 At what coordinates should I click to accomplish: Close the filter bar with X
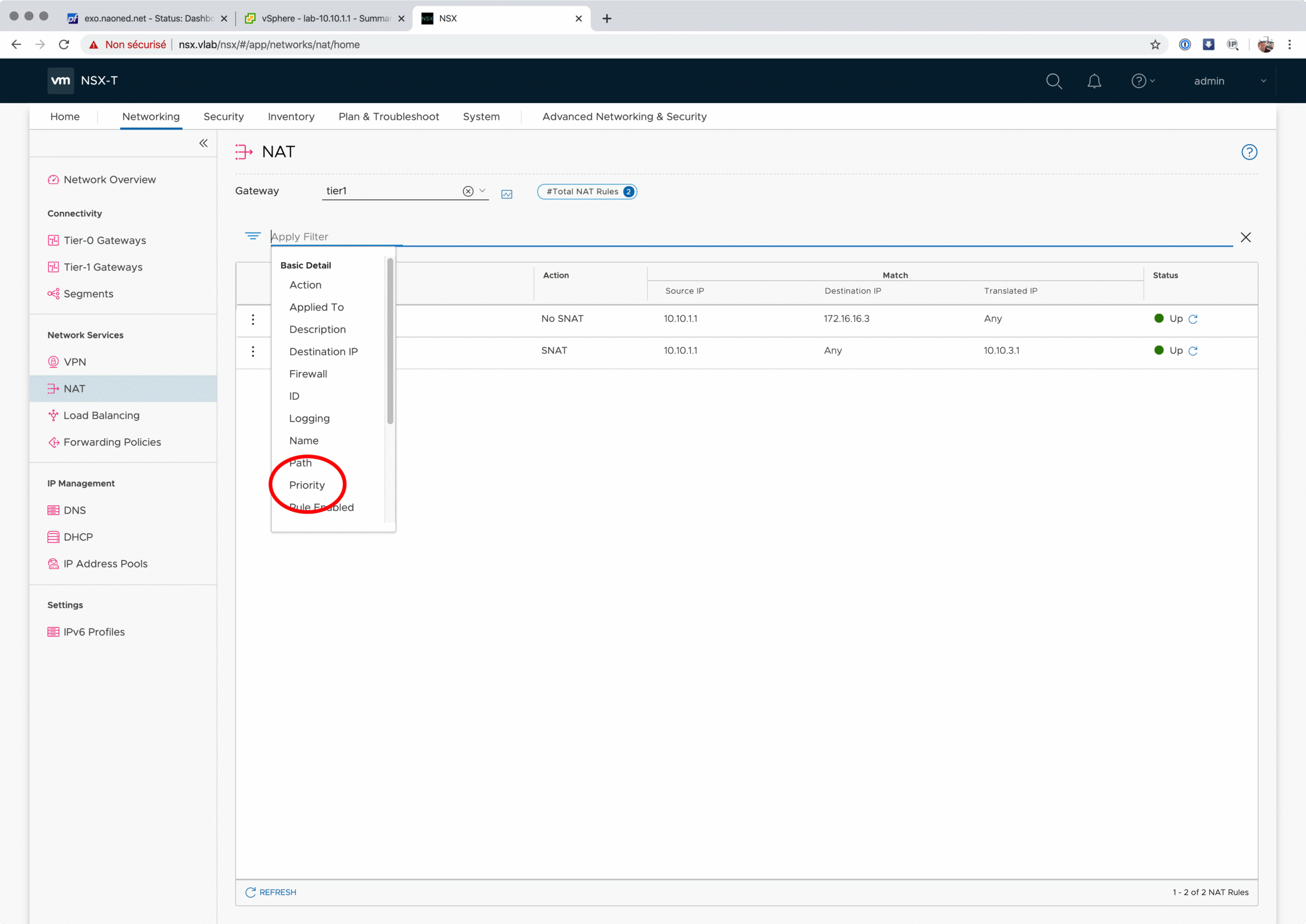click(x=1245, y=237)
